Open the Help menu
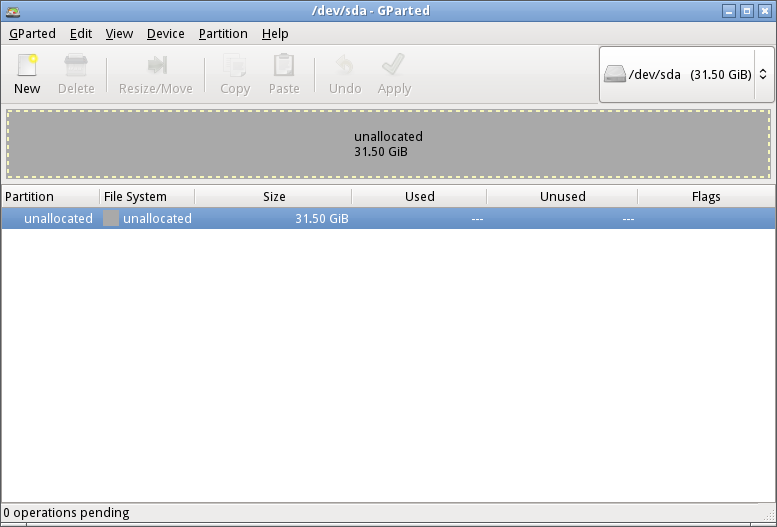 [275, 34]
